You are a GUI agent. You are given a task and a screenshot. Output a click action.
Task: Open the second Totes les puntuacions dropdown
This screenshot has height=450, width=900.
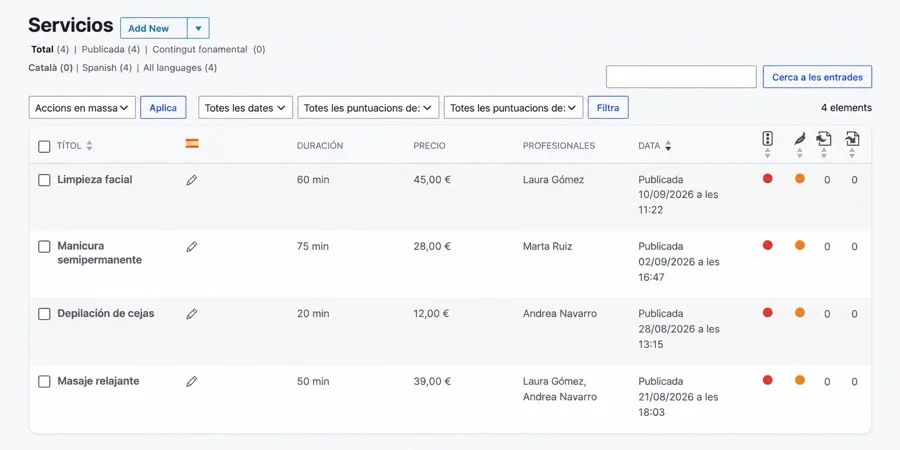[514, 107]
